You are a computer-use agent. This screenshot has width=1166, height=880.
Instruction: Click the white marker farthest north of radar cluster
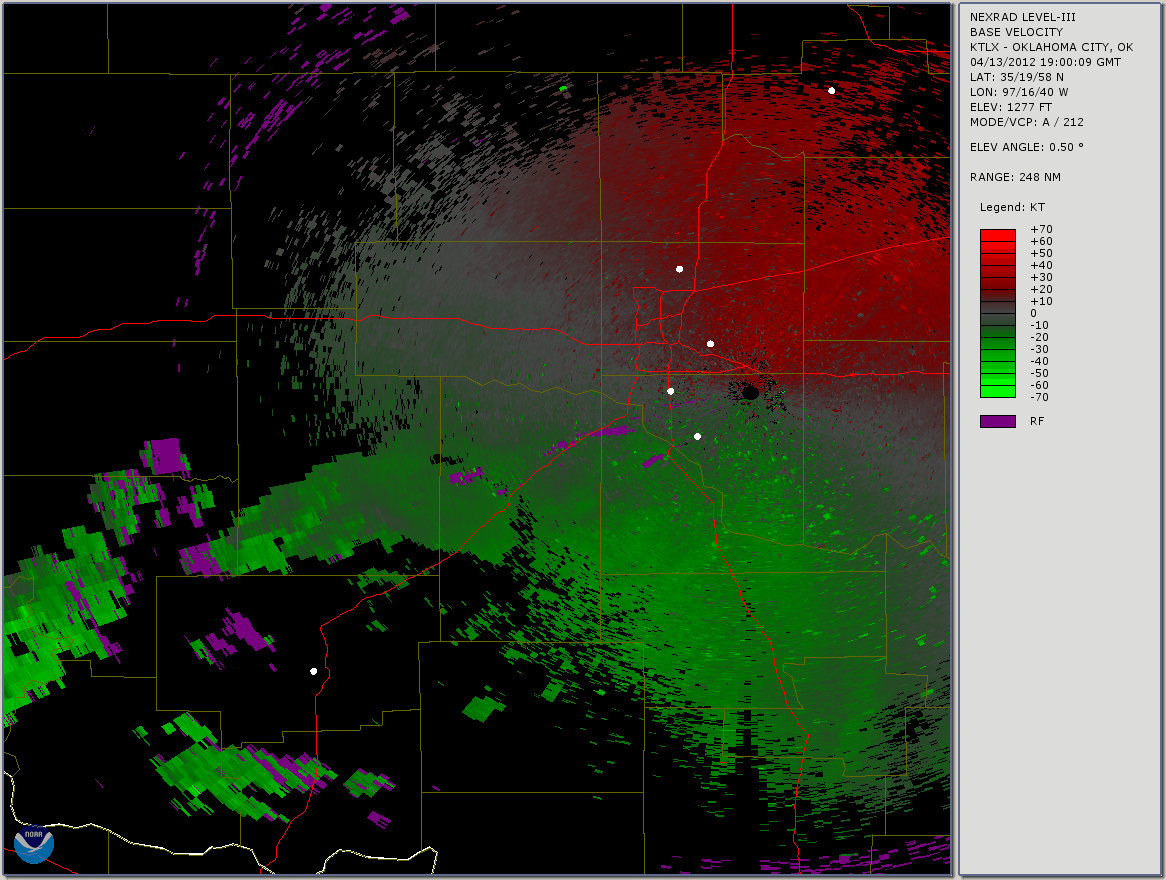point(679,269)
